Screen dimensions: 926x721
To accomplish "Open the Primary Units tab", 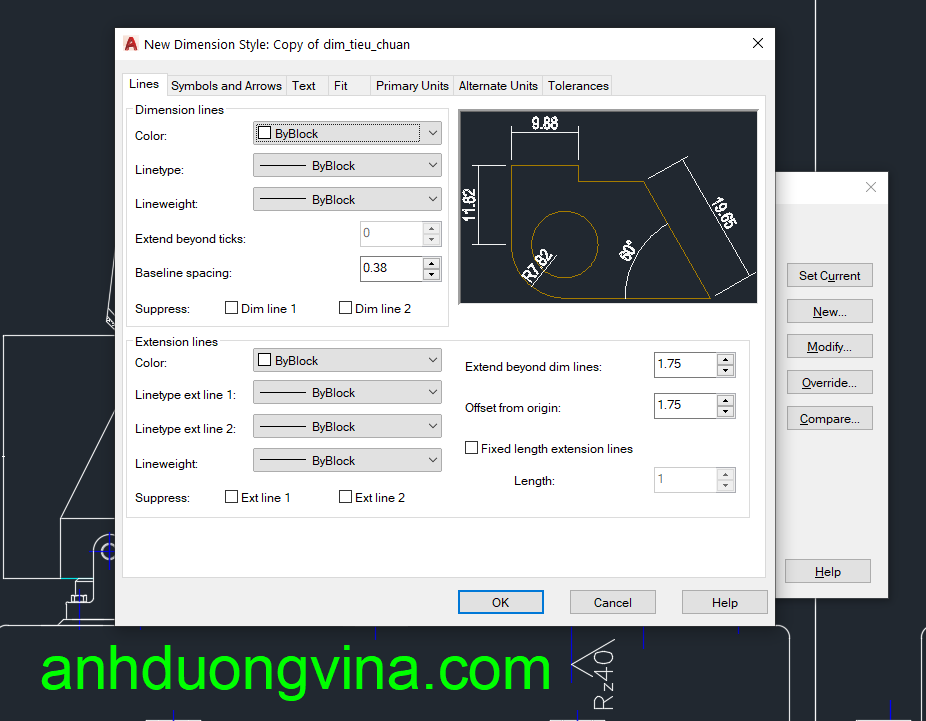I will point(412,86).
